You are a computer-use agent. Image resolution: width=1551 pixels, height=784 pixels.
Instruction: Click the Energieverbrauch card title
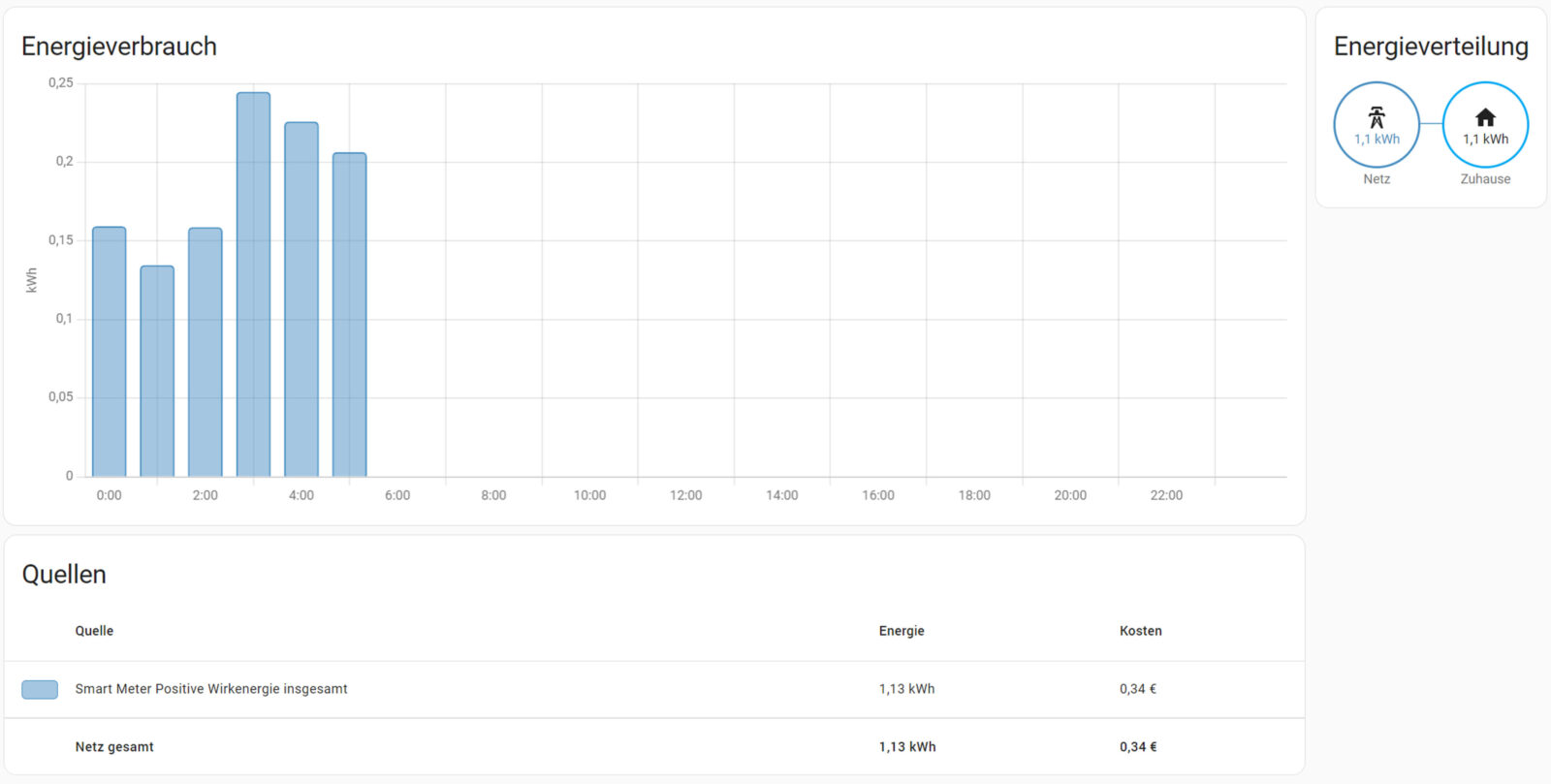[x=119, y=47]
